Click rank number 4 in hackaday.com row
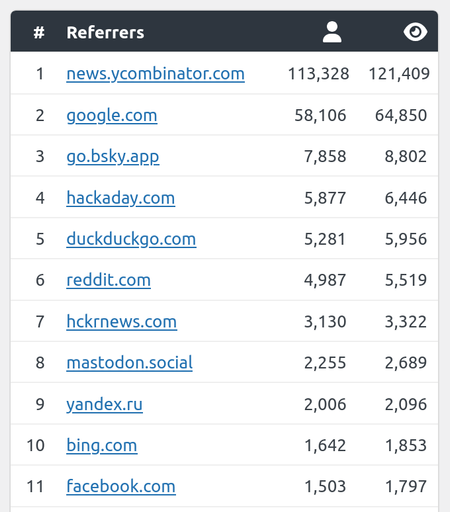This screenshot has width=450, height=512. [40, 198]
